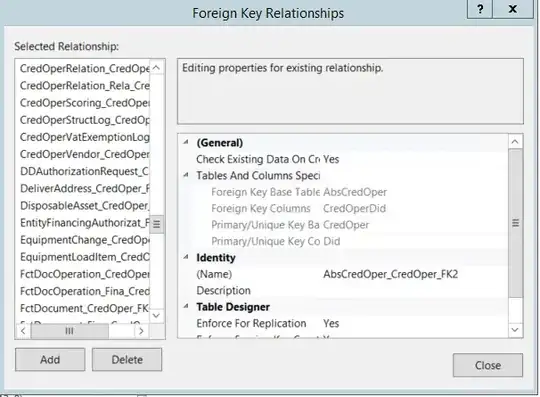The width and height of the screenshot is (540, 397).
Task: Select Check Existing Data On Creation property
Action: (258, 159)
